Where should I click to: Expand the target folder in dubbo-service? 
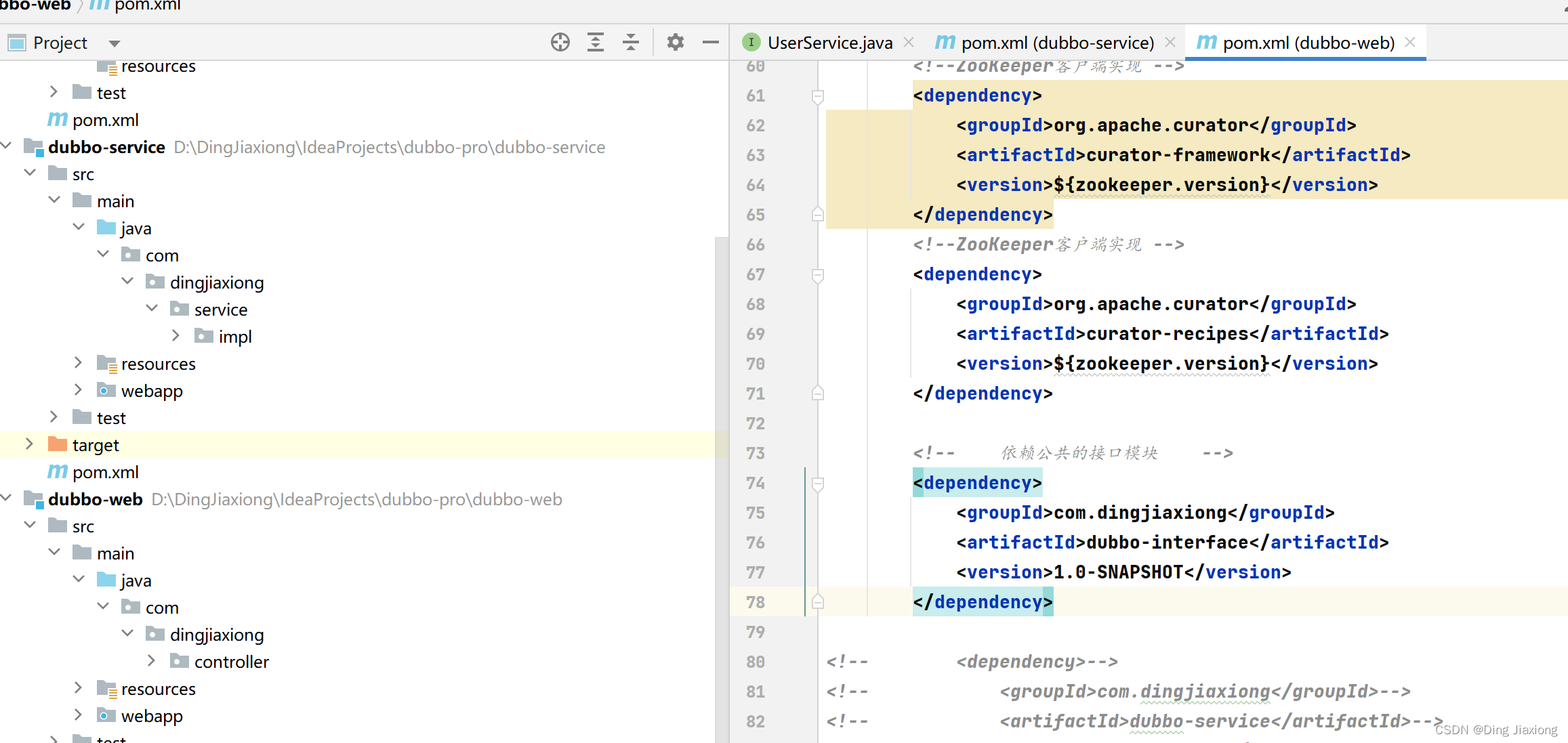(x=29, y=444)
